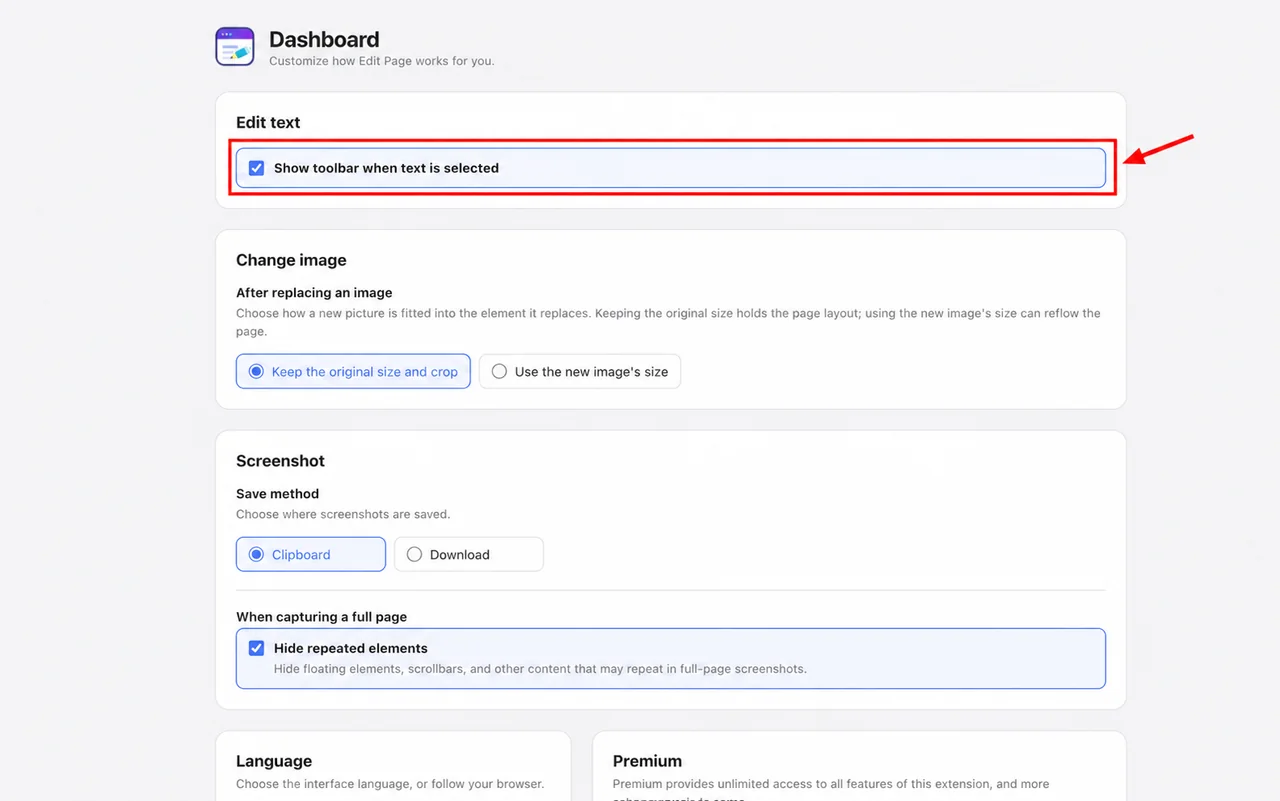Image resolution: width=1280 pixels, height=801 pixels.
Task: Select Keep the original size and crop
Action: tap(353, 372)
